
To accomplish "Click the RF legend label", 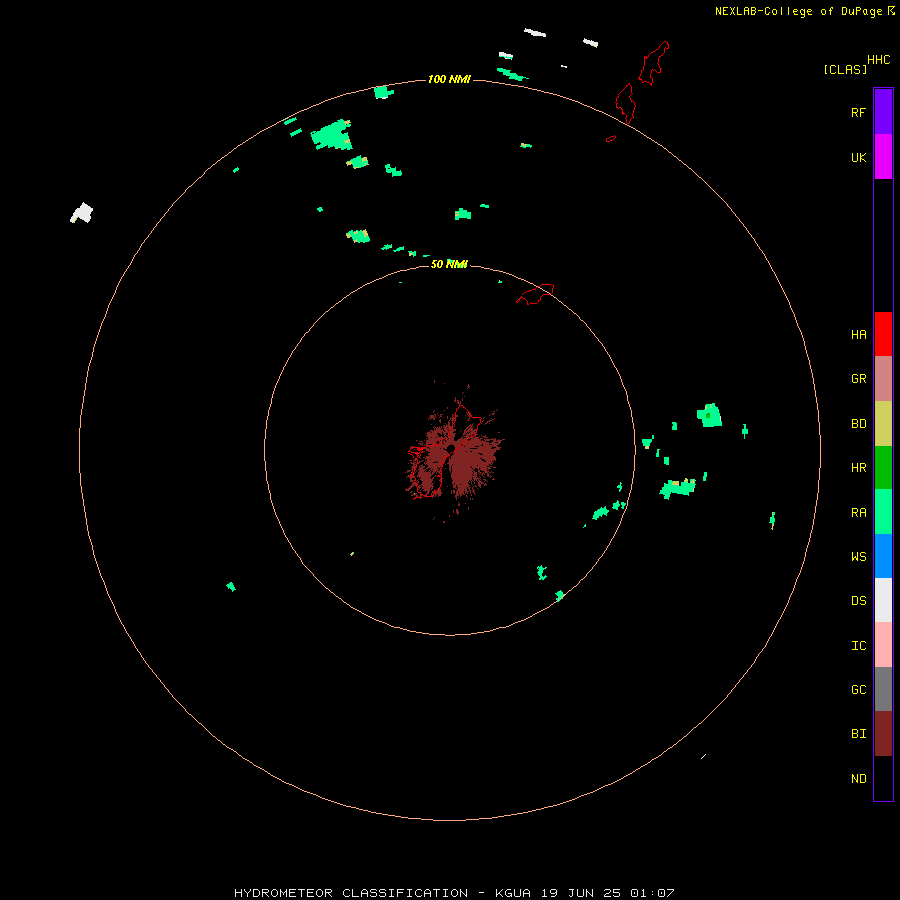I will pos(858,112).
